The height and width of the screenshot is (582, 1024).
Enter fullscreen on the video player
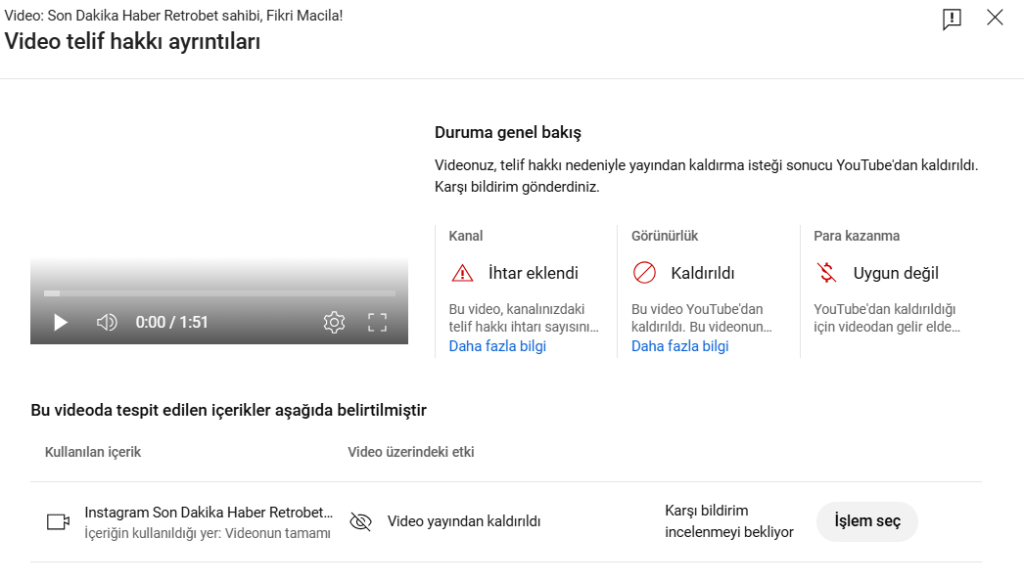coord(377,322)
